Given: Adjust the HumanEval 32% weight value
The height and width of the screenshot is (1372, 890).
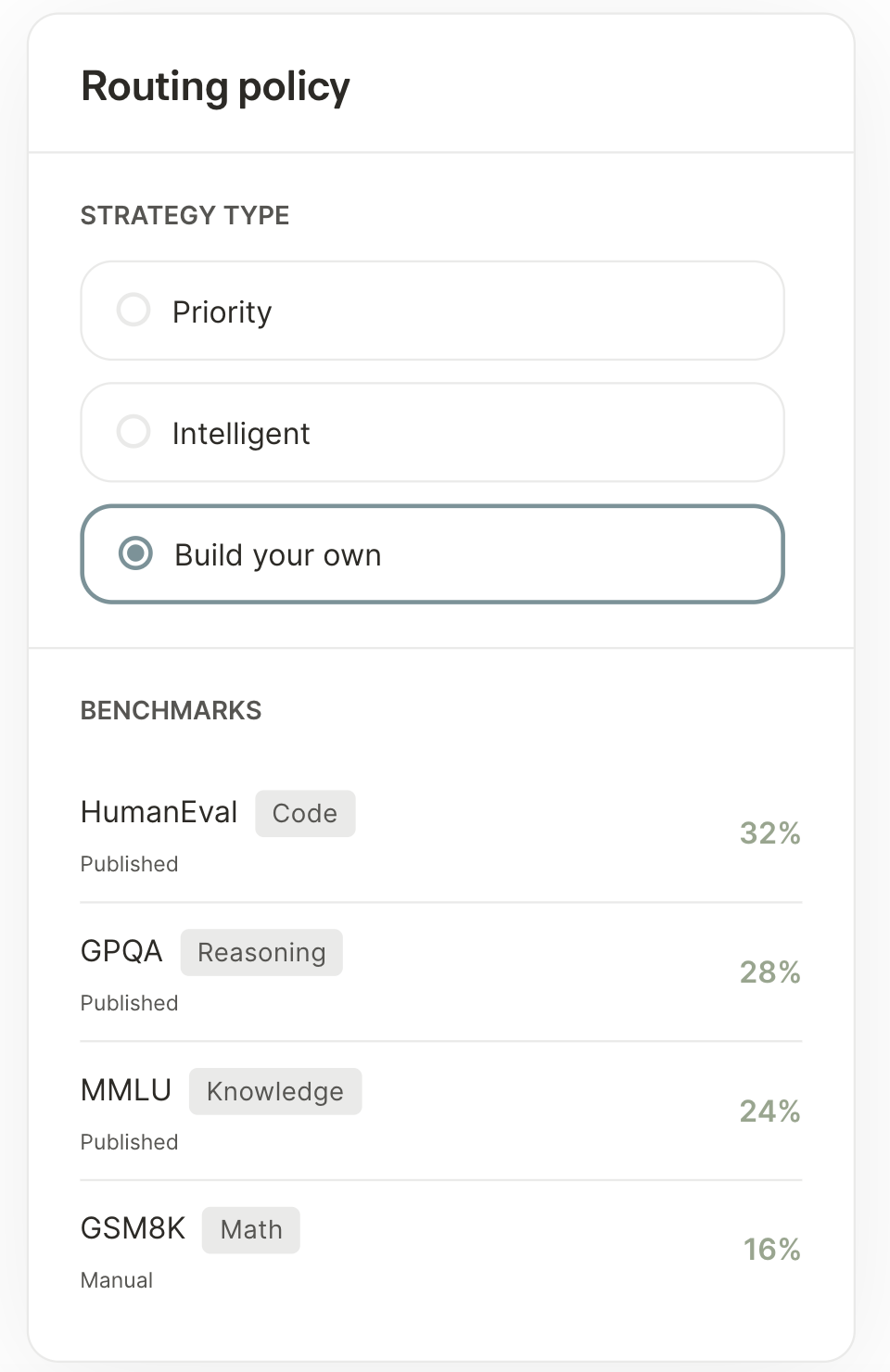Looking at the screenshot, I should [770, 832].
